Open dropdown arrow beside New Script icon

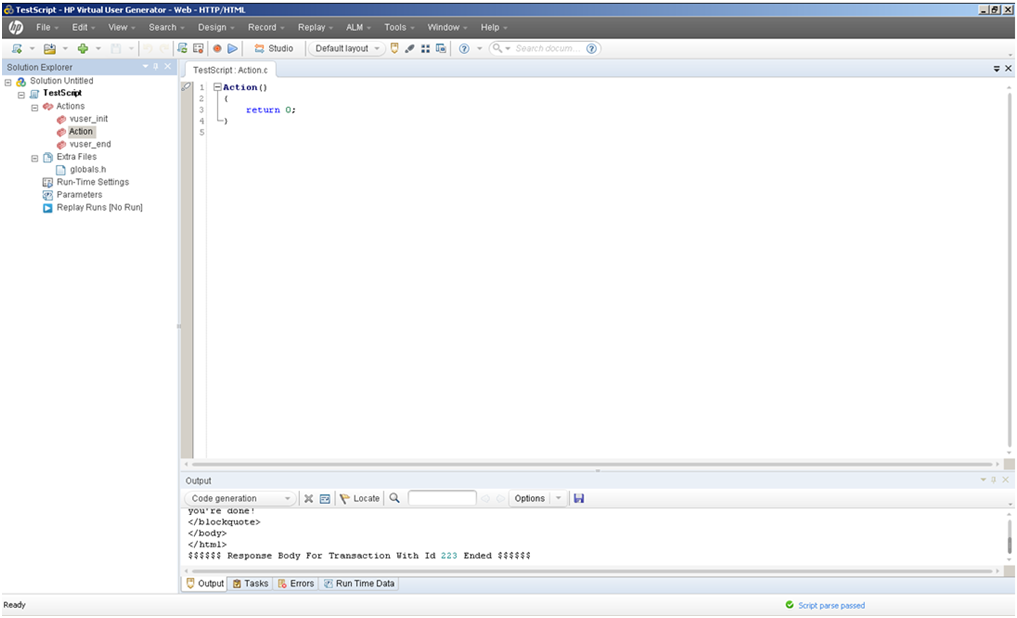coord(32,49)
